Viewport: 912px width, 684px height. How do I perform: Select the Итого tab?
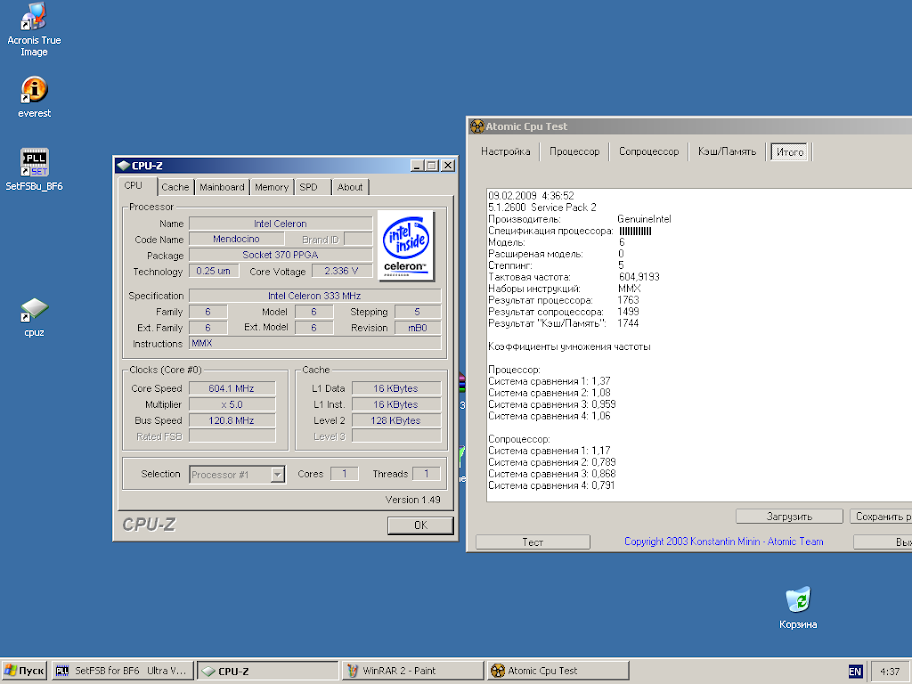point(789,152)
